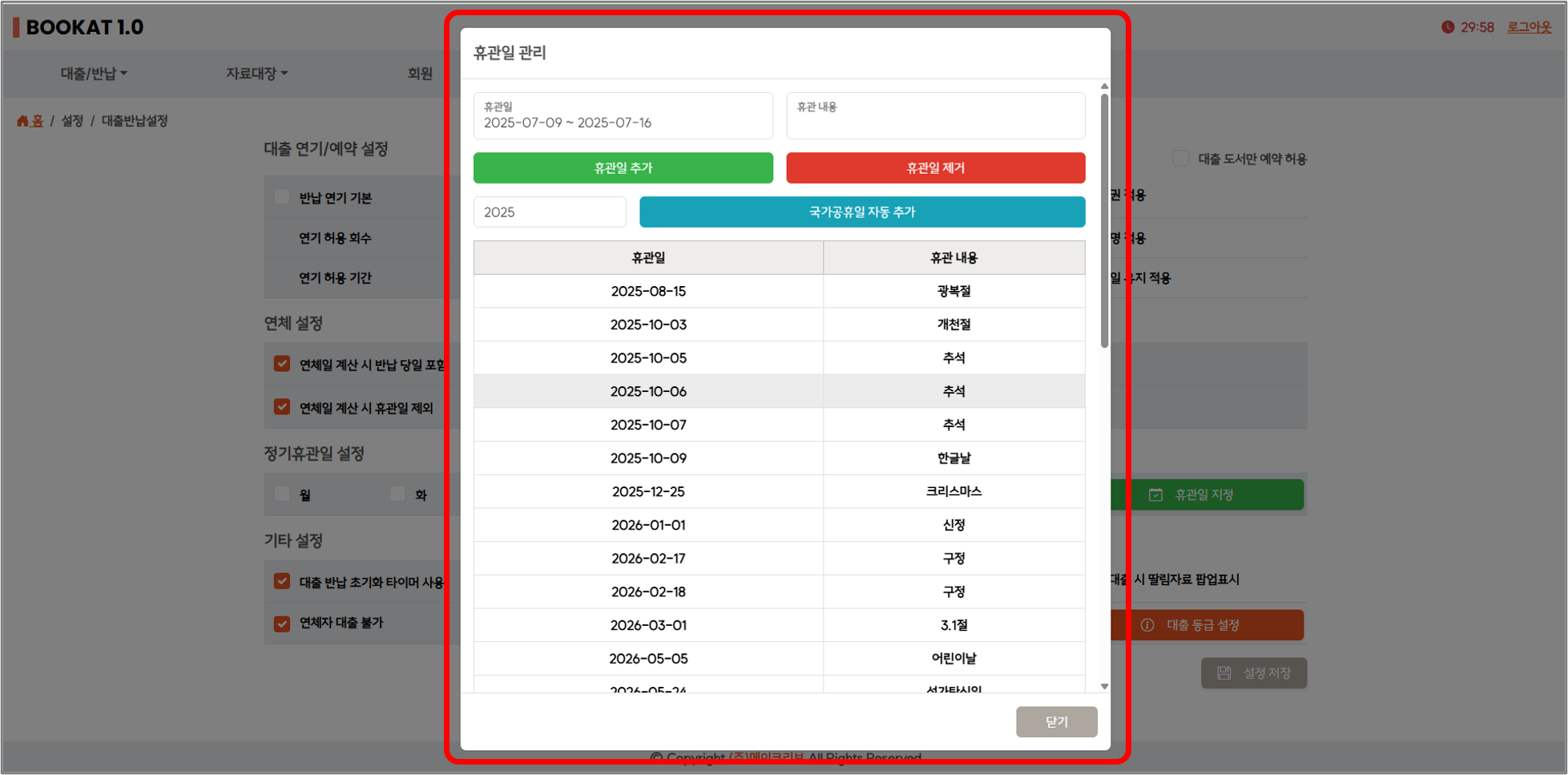
Task: Open the 휴관일 date range picker
Action: 623,116
